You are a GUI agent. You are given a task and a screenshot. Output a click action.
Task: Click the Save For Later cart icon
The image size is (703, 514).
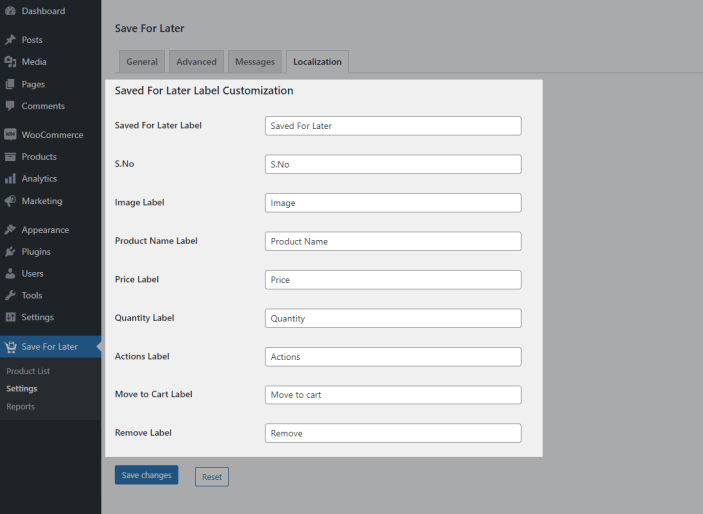[10, 347]
